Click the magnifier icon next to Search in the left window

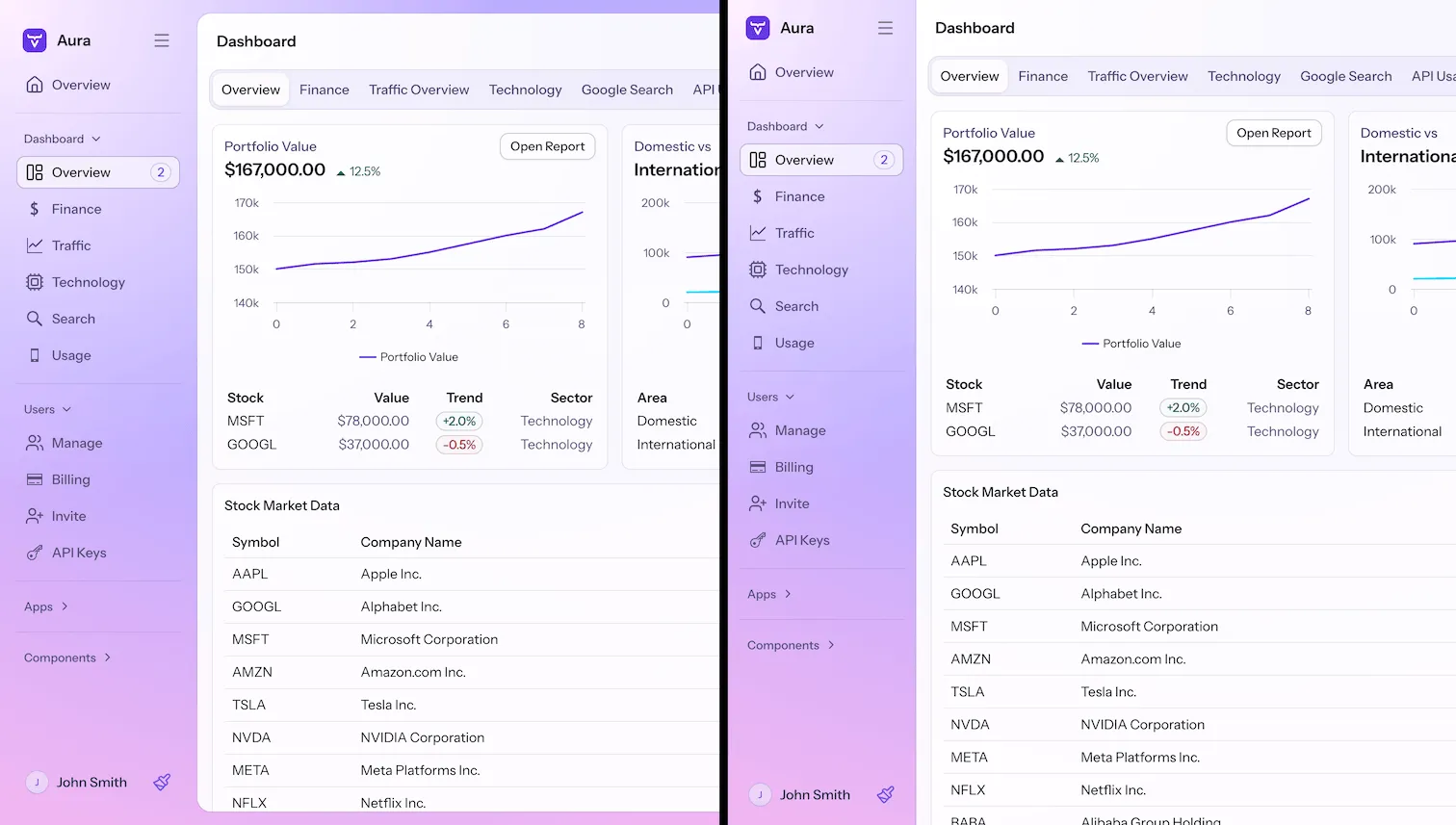[35, 319]
